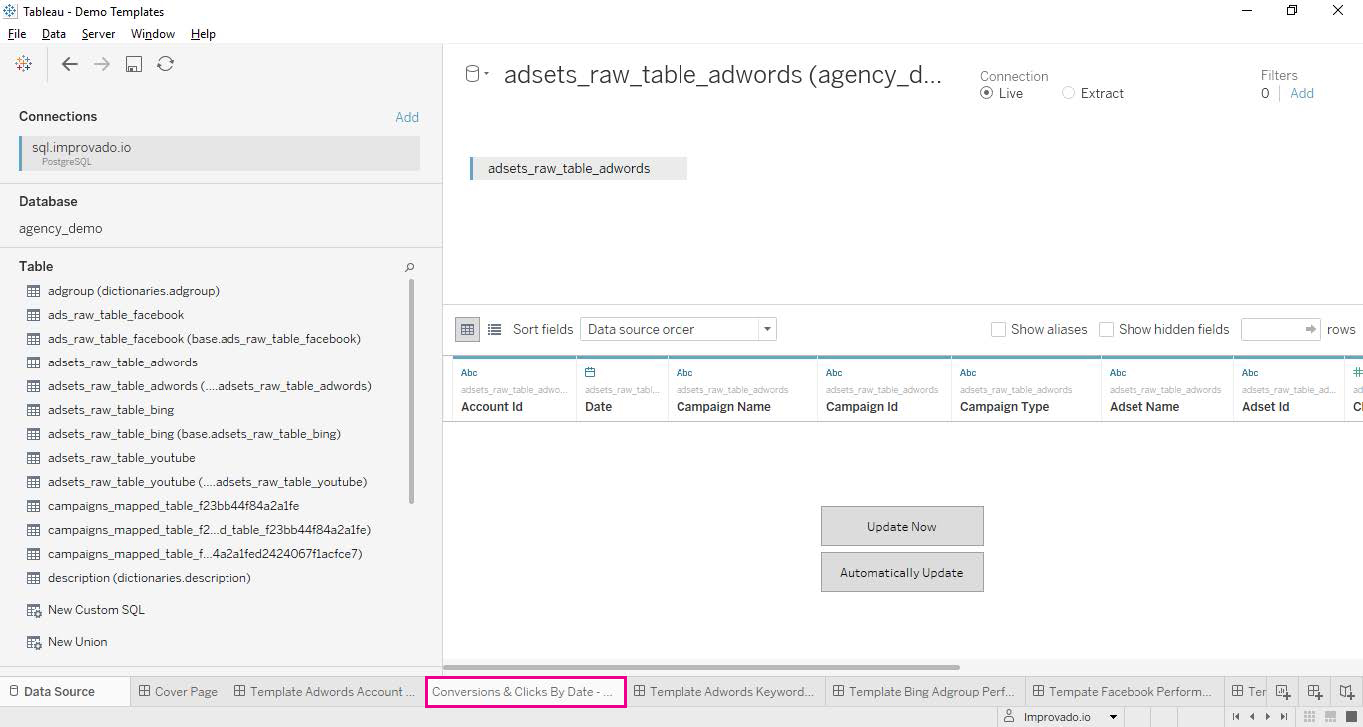The height and width of the screenshot is (727, 1363).
Task: Open Template Bing Adgroup Perf tab
Action: pyautogui.click(x=925, y=691)
